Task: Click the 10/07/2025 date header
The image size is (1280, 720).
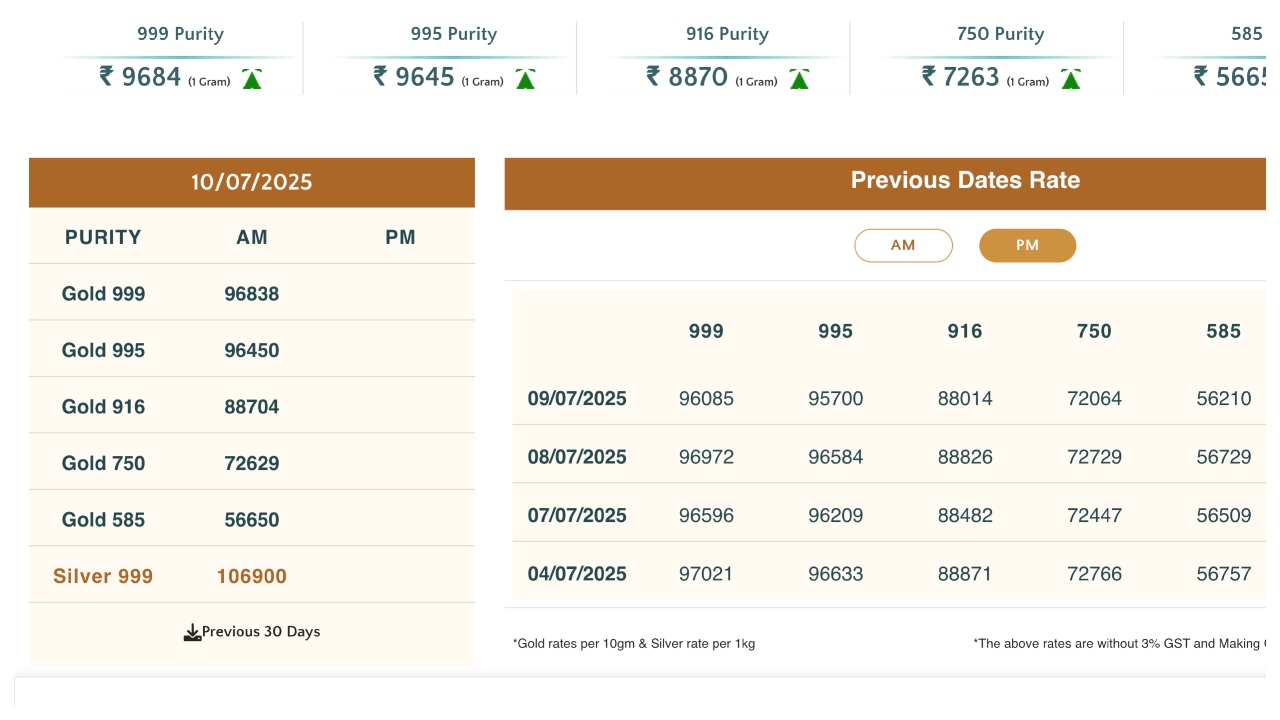Action: (252, 182)
